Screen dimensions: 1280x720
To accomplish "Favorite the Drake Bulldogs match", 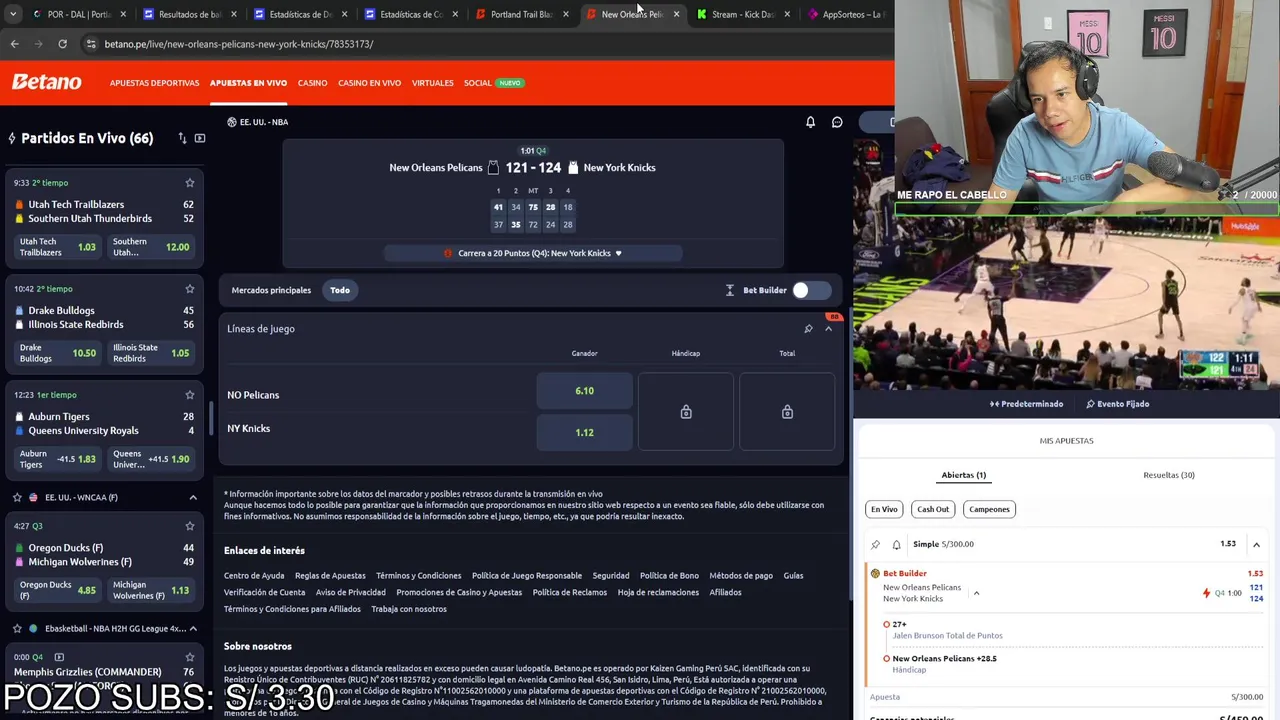I will [189, 289].
